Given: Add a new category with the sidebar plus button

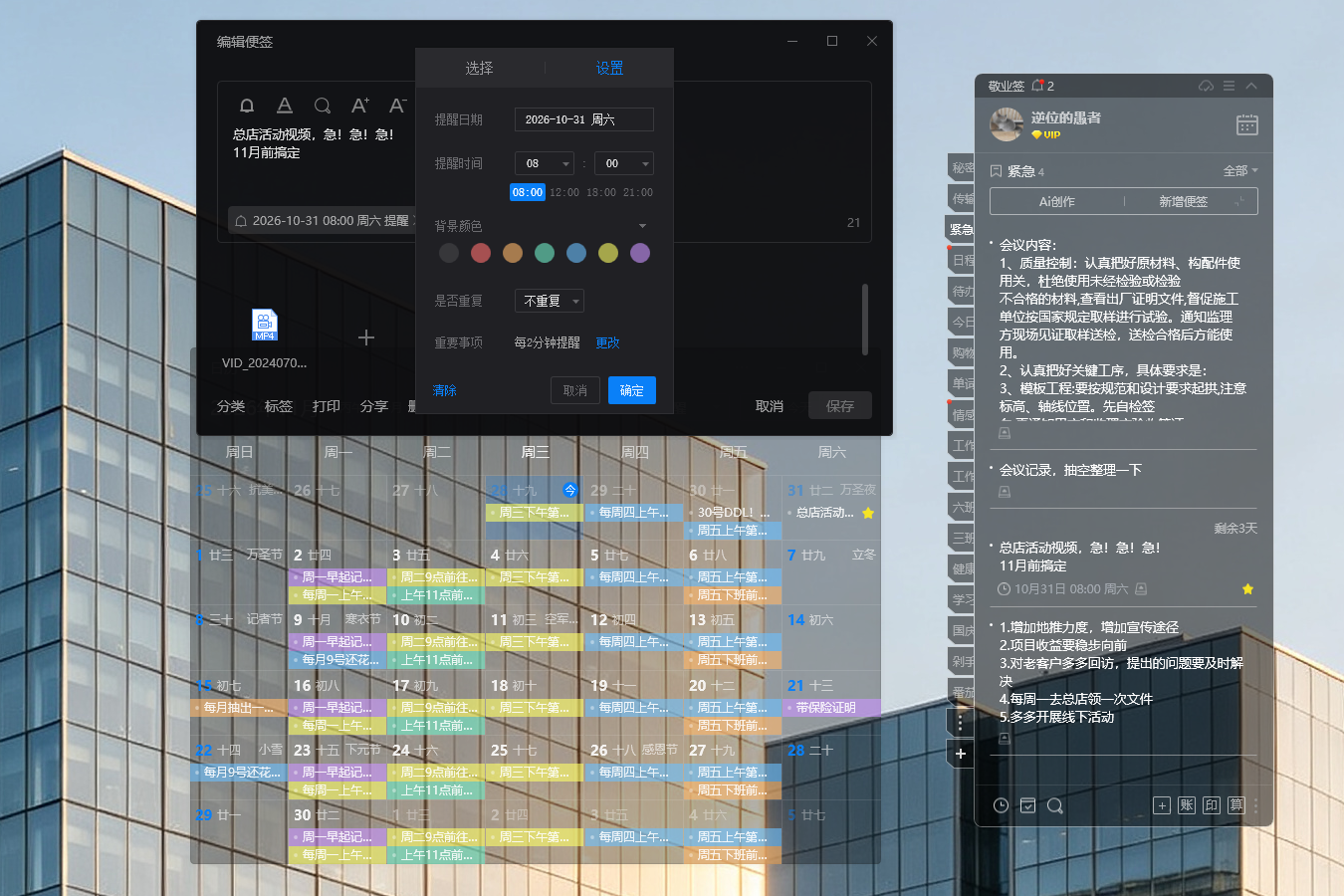Looking at the screenshot, I should pos(961,754).
